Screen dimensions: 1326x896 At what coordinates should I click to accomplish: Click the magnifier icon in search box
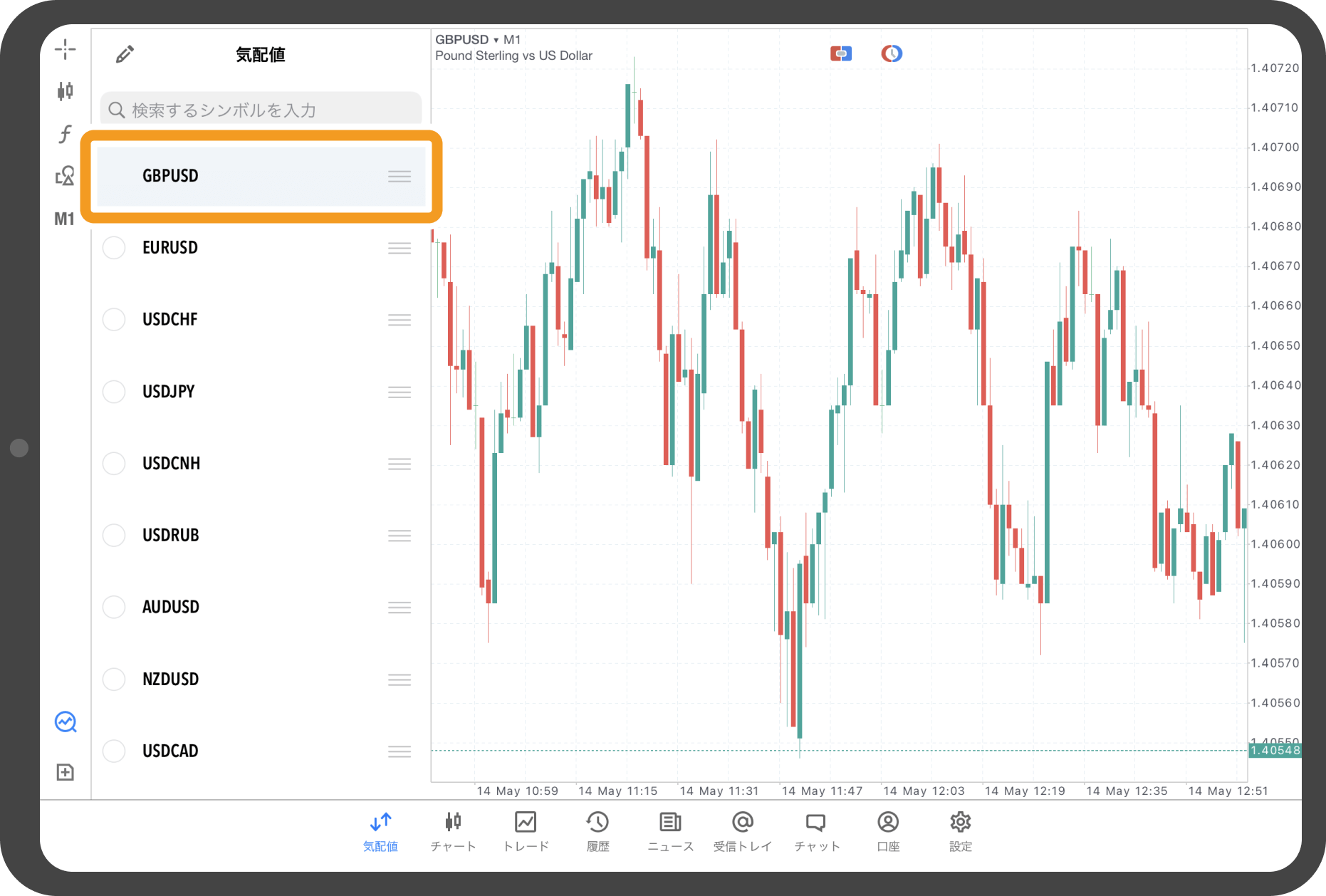[116, 110]
